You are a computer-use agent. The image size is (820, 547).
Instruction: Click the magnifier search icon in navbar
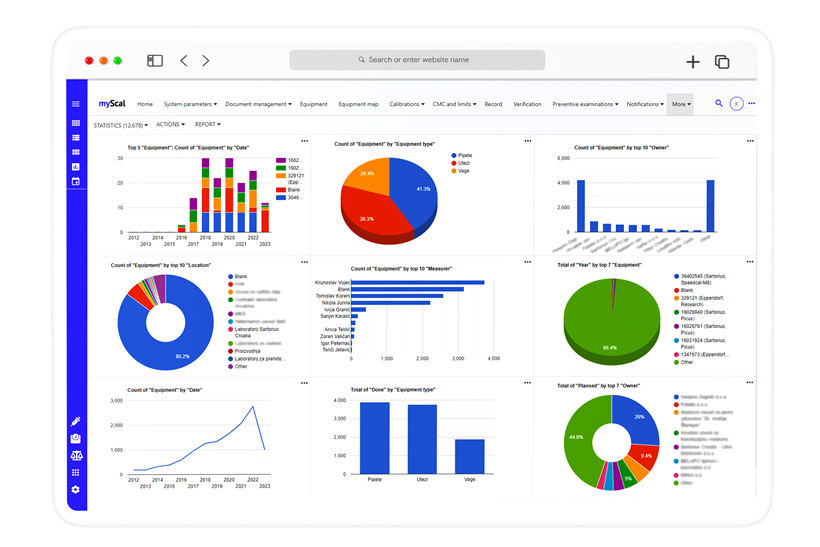coord(718,104)
